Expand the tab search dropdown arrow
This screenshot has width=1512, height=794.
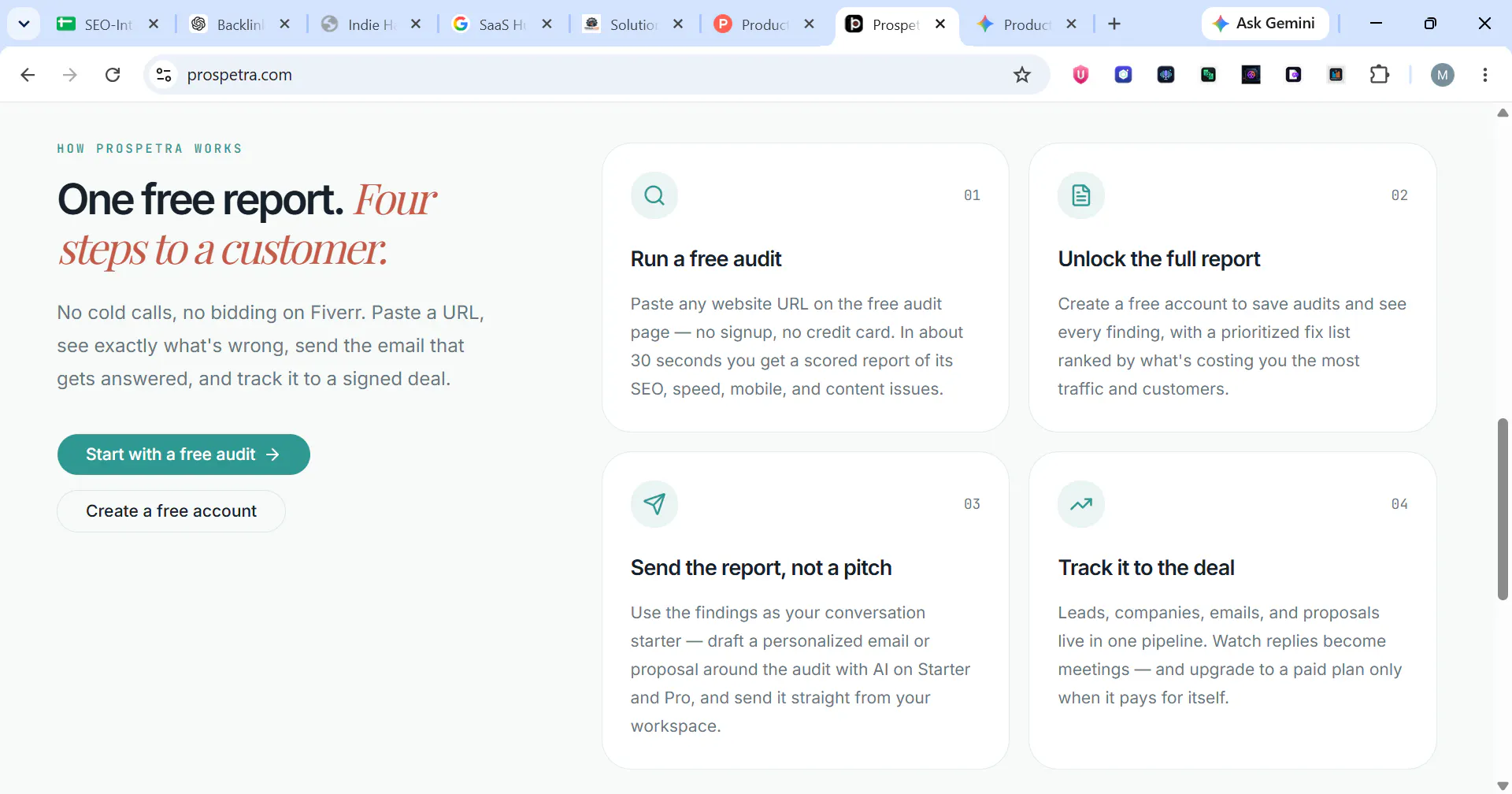tap(24, 24)
